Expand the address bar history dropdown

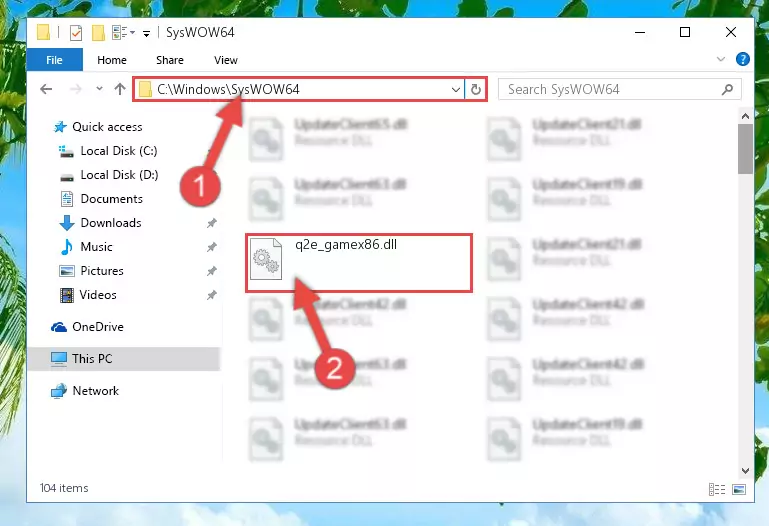point(456,89)
